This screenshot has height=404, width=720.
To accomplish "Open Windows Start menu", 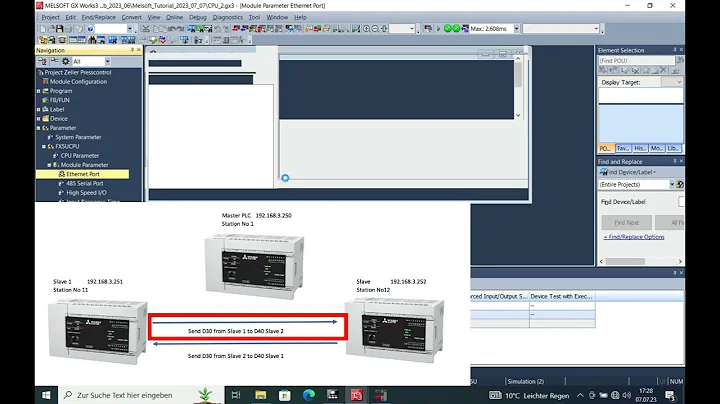I will (46, 395).
